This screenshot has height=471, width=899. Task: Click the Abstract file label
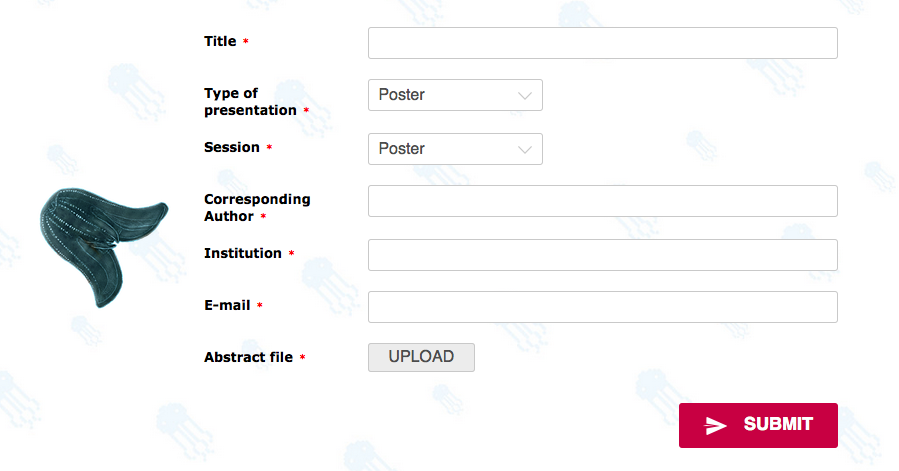tap(248, 357)
